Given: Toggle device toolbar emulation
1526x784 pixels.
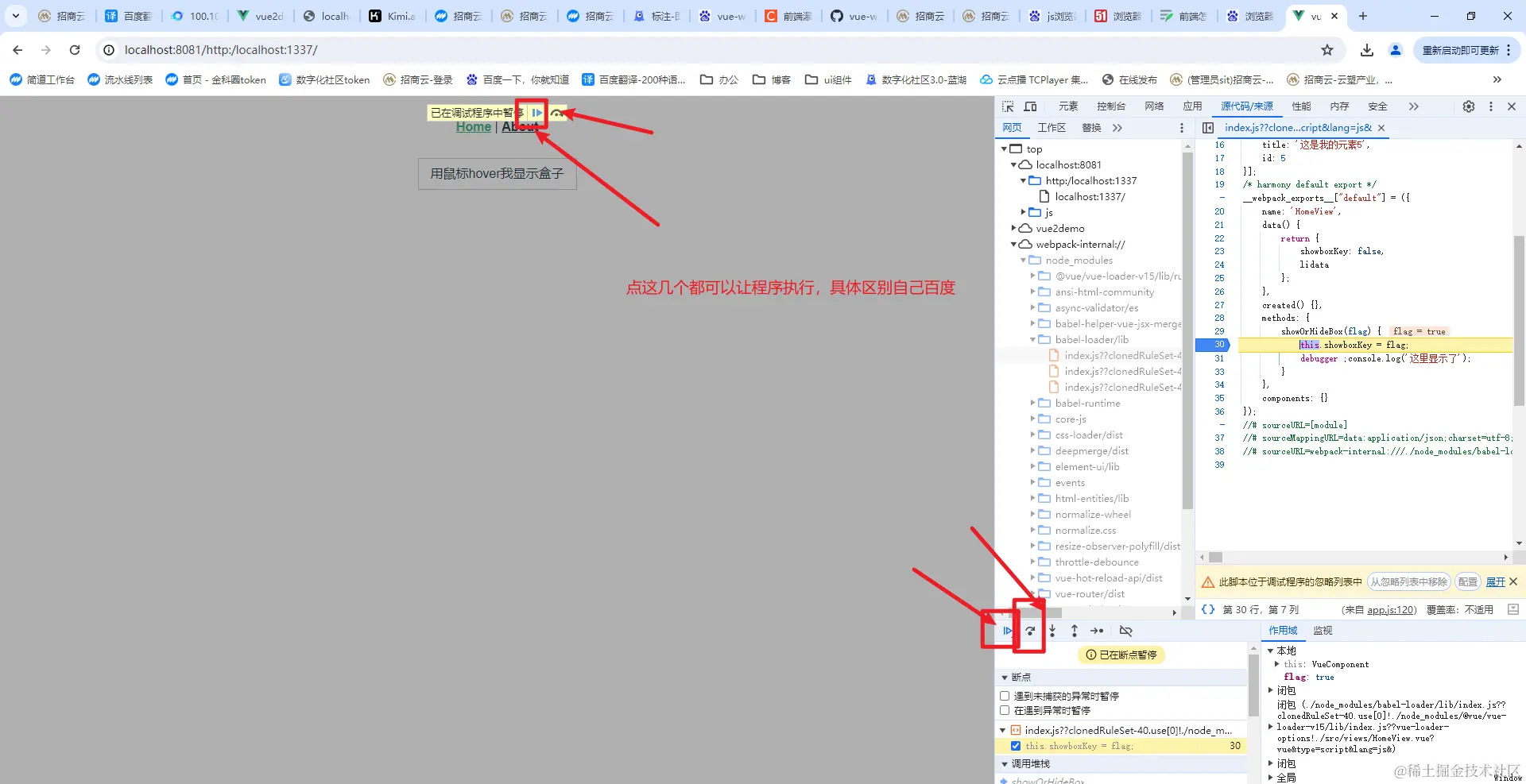Looking at the screenshot, I should coord(1030,106).
